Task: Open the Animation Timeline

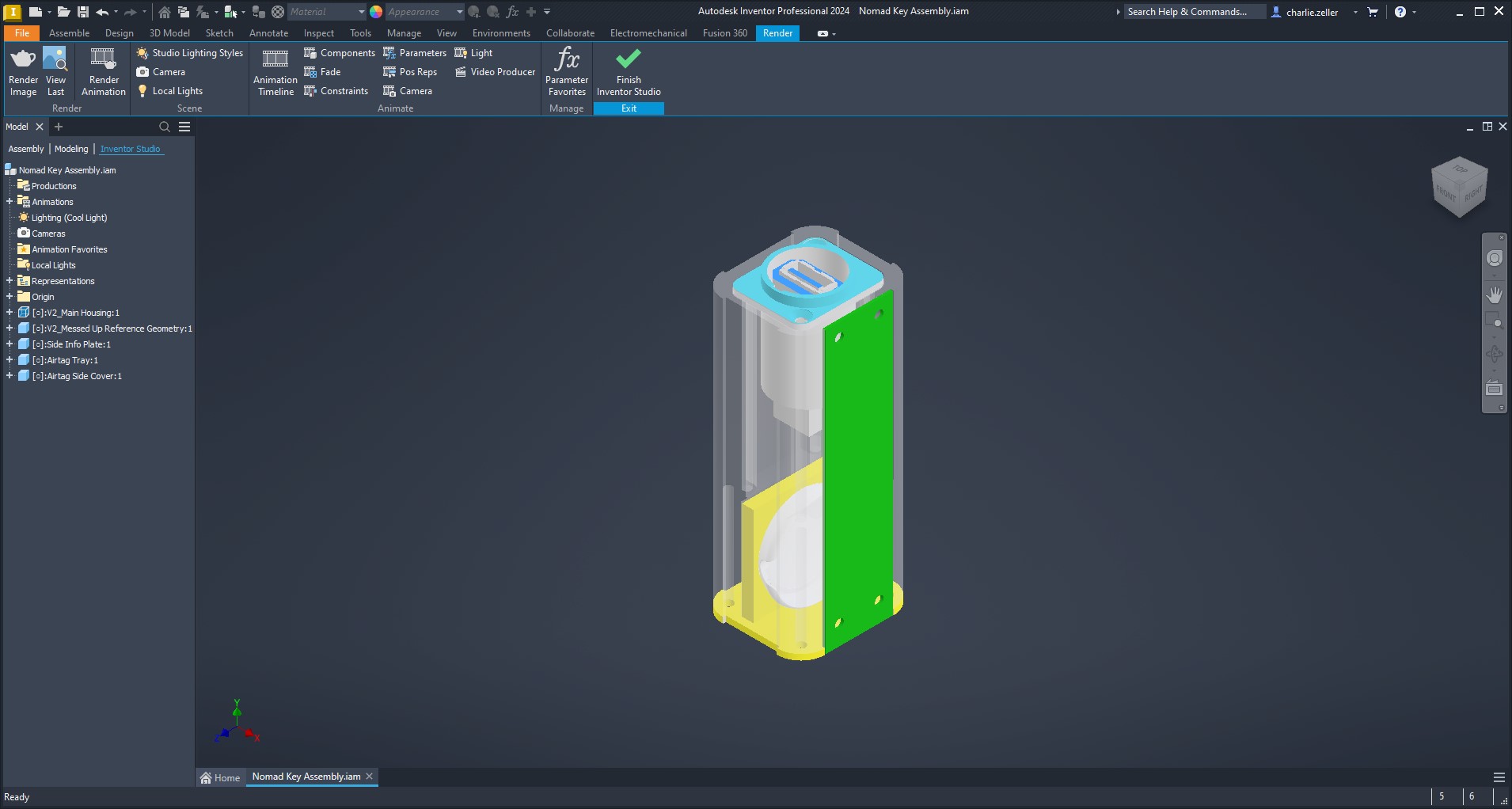Action: (x=275, y=71)
